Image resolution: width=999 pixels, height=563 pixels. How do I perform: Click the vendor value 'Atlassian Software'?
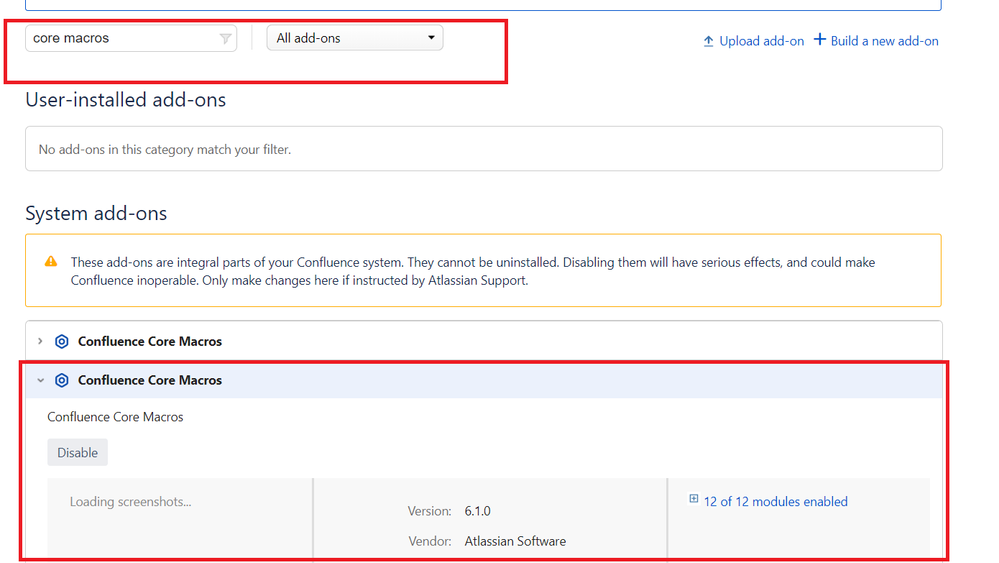pos(515,541)
